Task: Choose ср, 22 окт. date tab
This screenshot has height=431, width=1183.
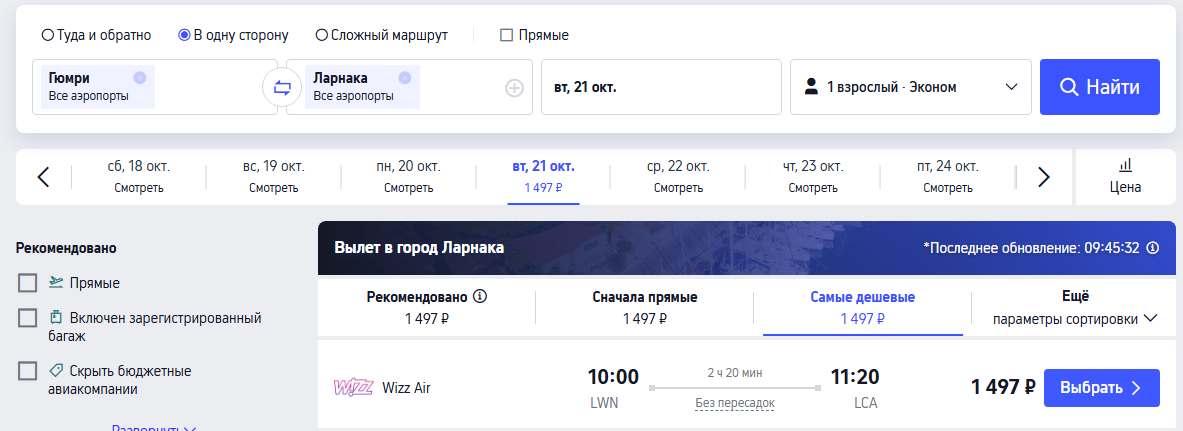Action: coord(678,176)
